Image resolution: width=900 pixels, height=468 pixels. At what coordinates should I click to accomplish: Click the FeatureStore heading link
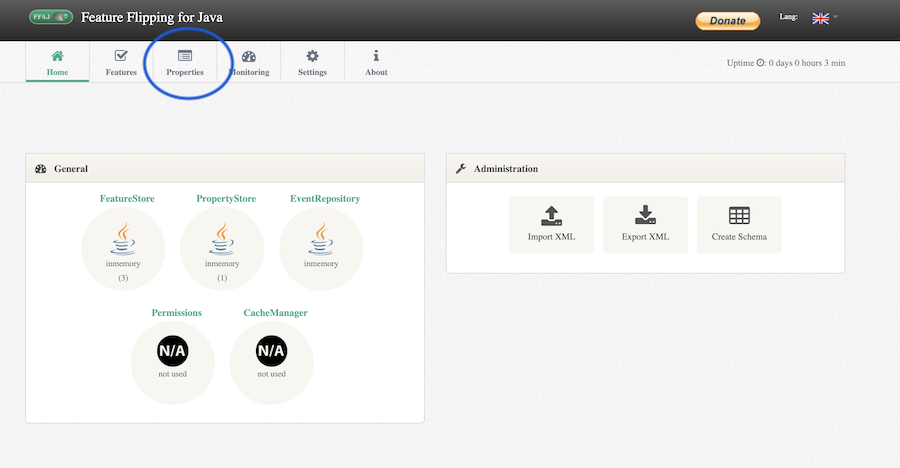pos(127,199)
